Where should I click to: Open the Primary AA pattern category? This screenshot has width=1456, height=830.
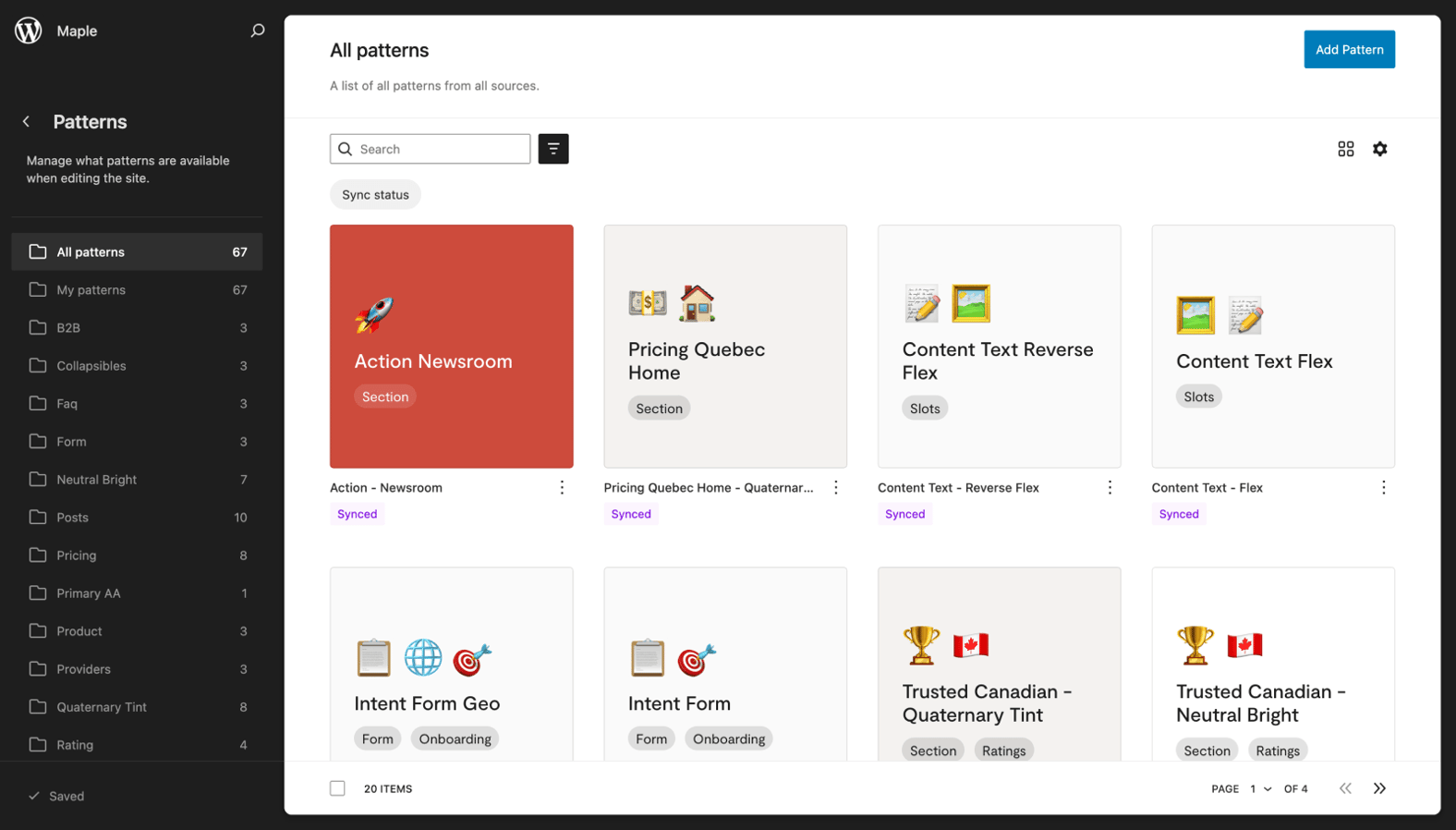137,592
